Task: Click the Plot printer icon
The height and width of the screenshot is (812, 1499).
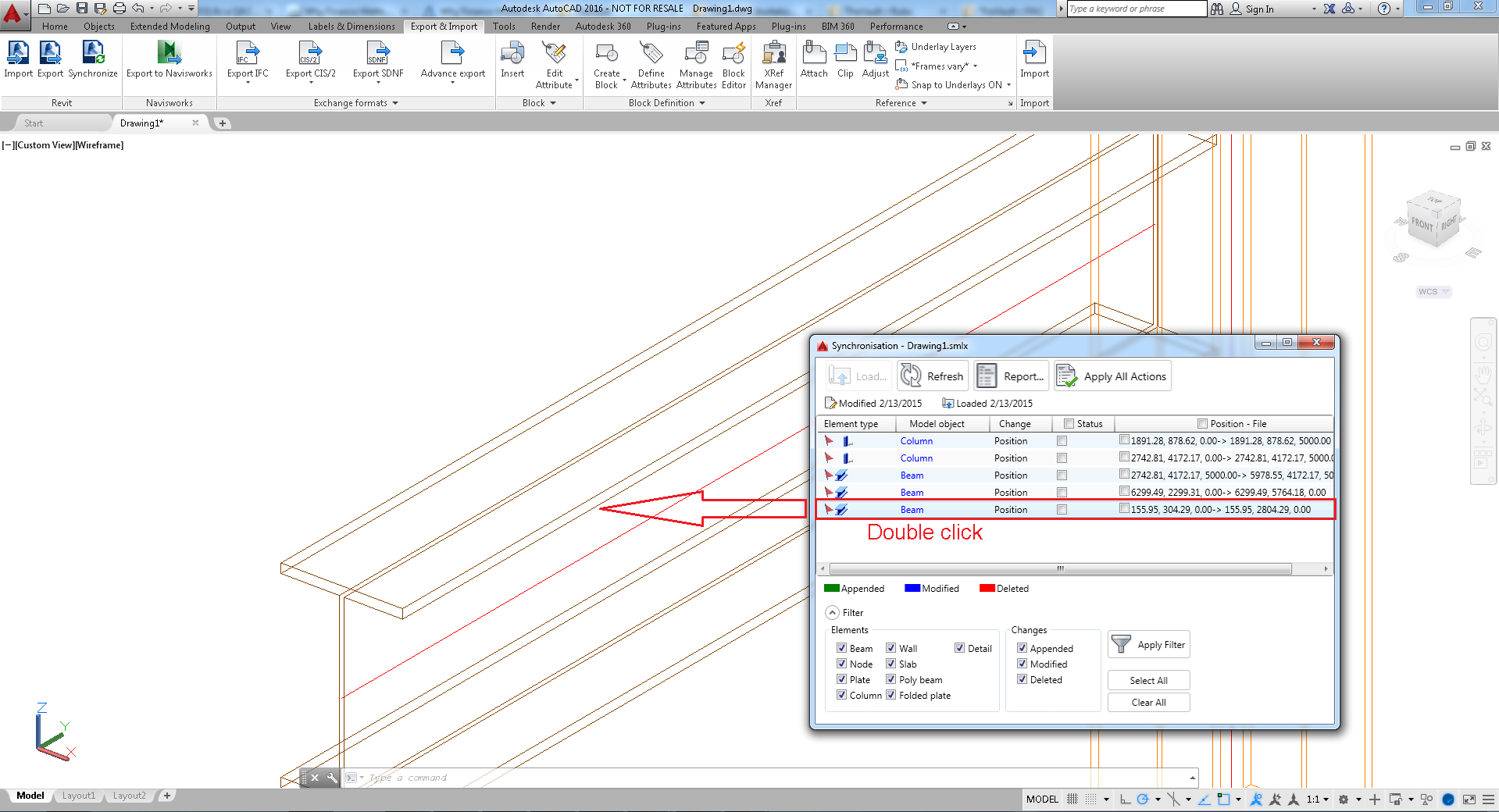Action: [119, 9]
